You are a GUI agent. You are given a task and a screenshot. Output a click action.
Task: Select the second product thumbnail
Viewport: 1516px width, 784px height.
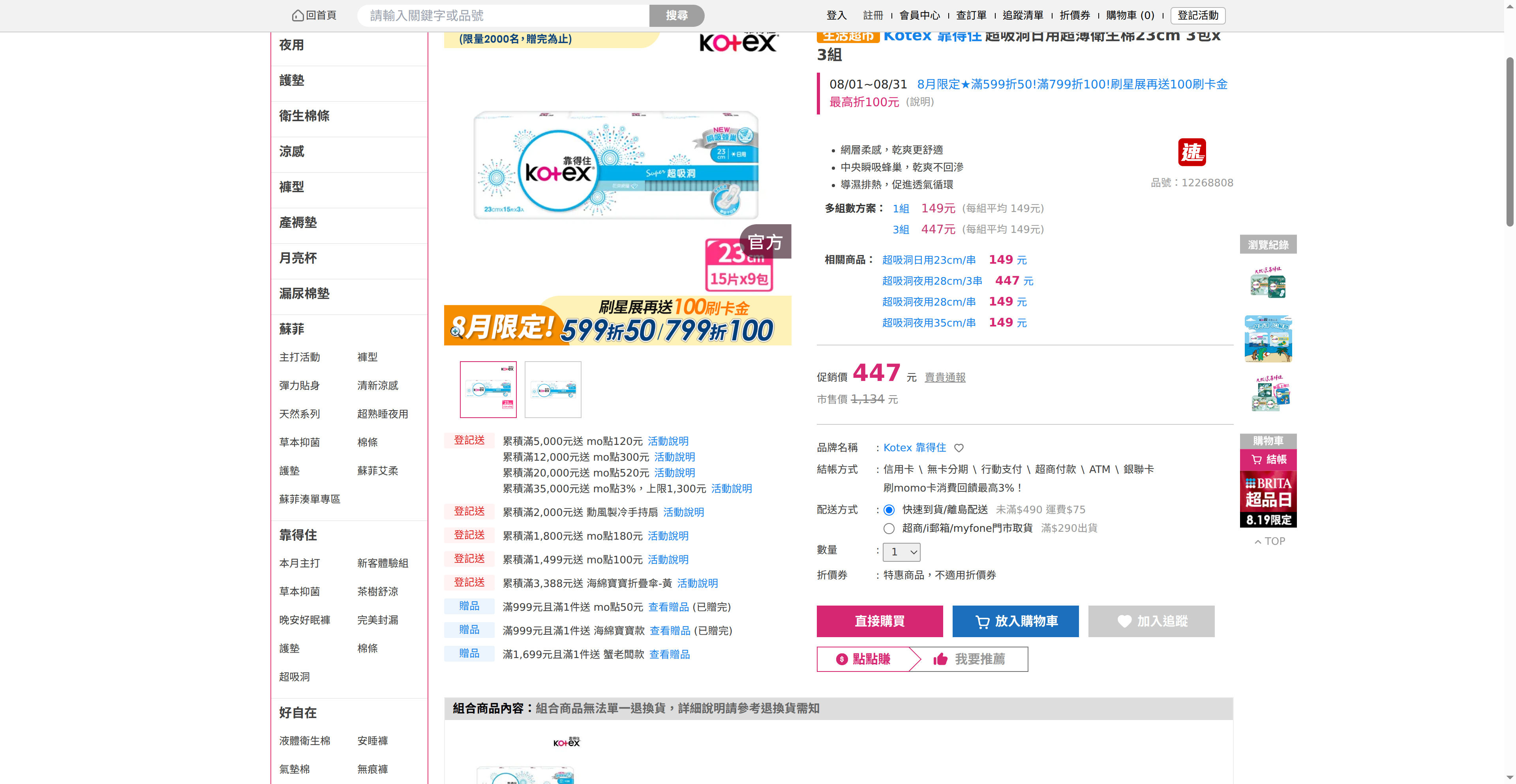553,390
